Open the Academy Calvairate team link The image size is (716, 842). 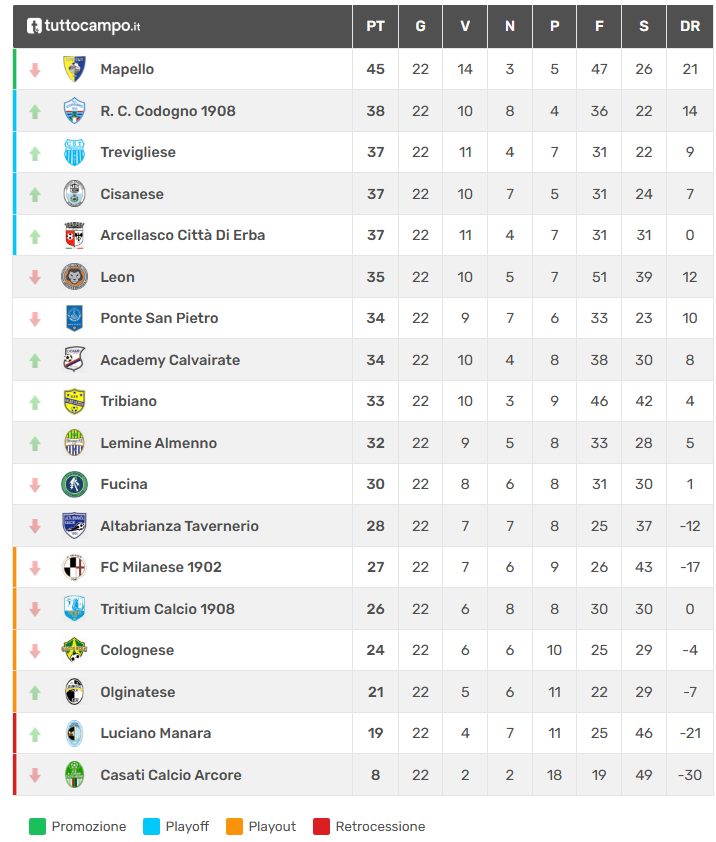[x=170, y=360]
